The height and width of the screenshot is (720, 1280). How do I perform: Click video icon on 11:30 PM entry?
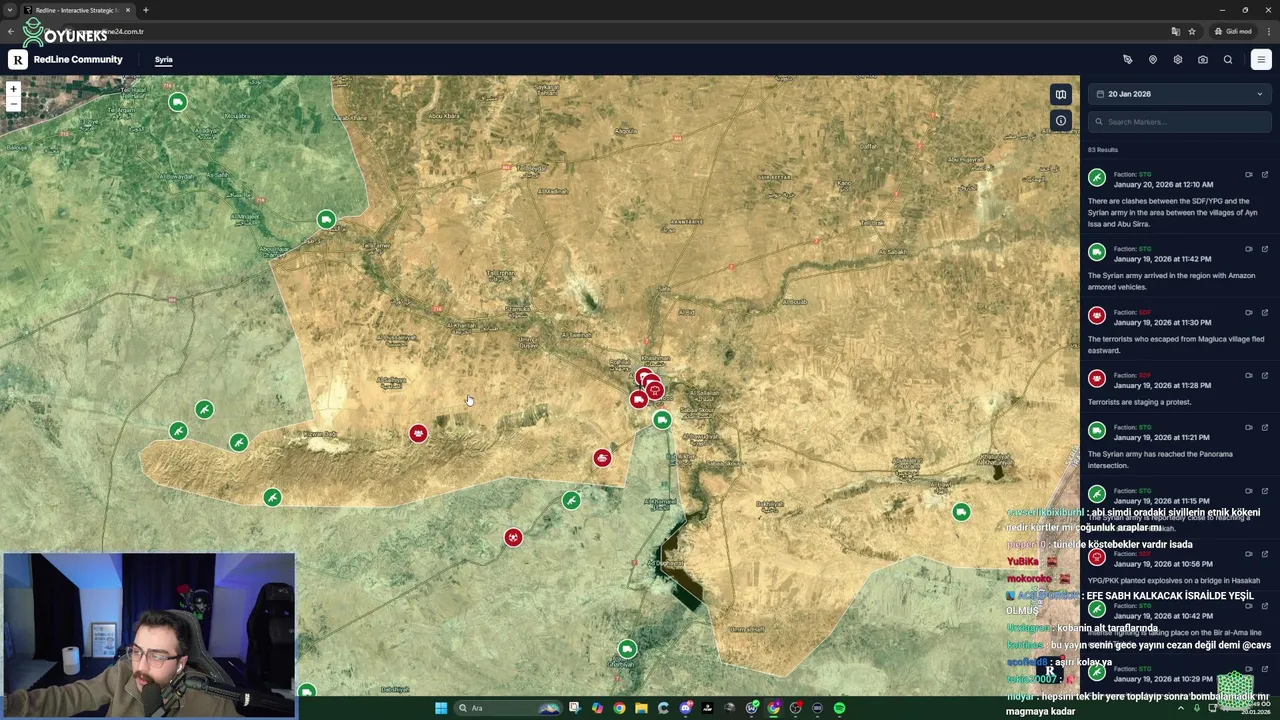click(x=1249, y=313)
